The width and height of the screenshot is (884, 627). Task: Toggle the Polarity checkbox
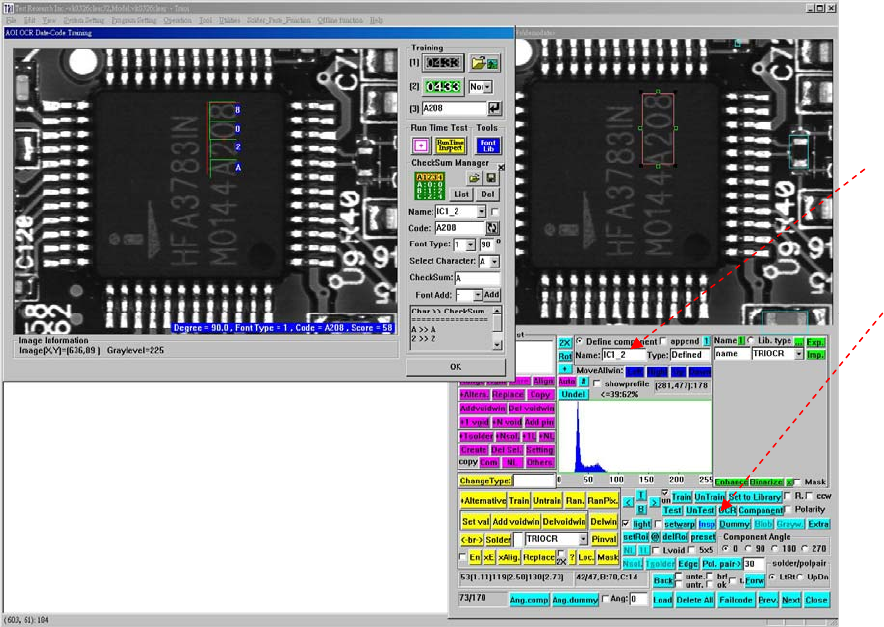(x=788, y=509)
